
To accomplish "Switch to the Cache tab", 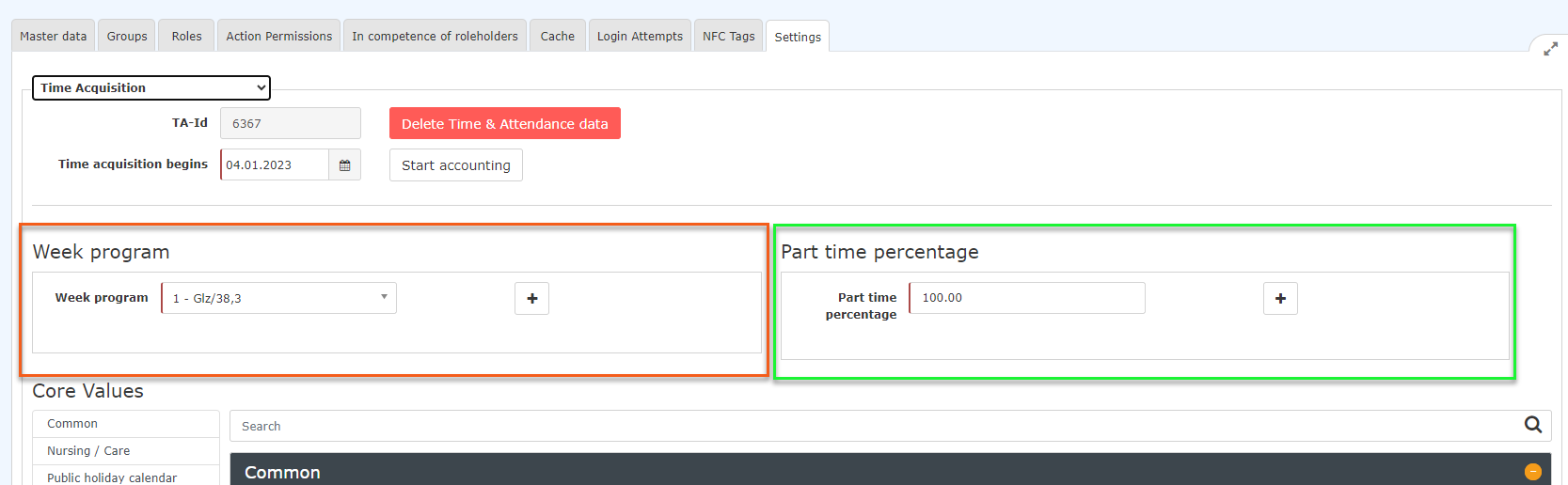I will pos(558,36).
